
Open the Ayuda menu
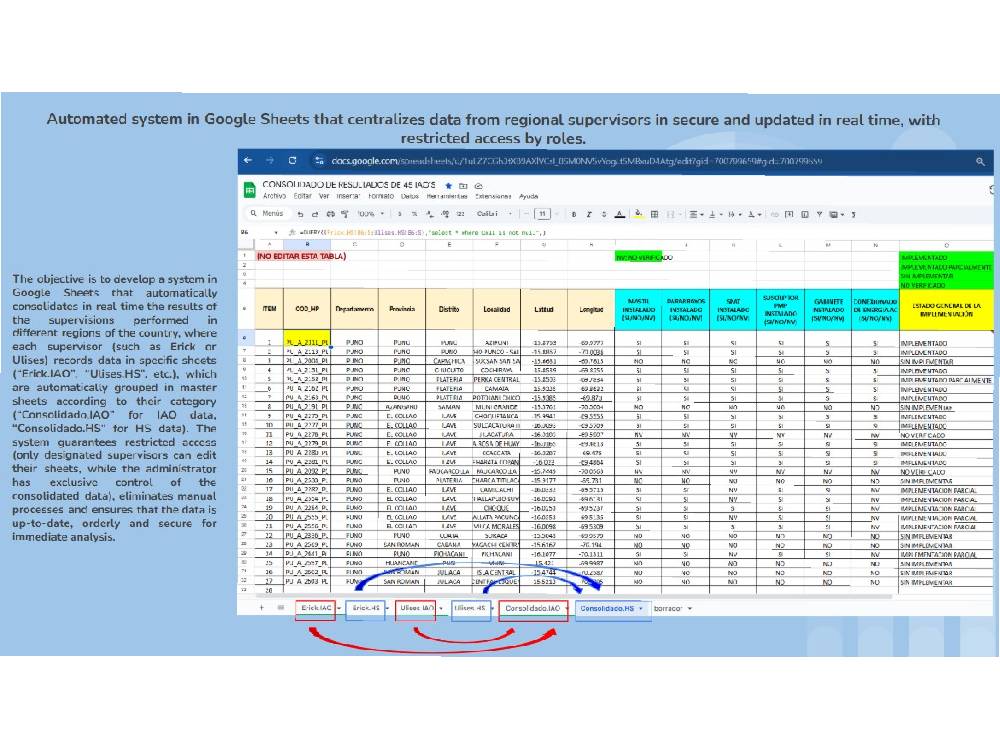(528, 196)
